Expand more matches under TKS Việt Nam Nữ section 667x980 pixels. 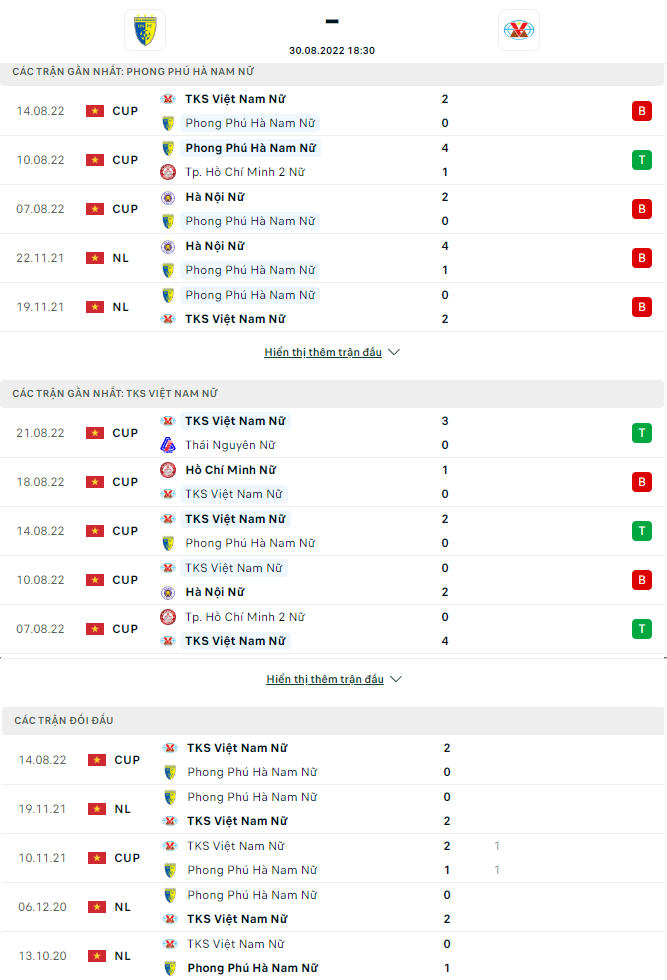334,679
